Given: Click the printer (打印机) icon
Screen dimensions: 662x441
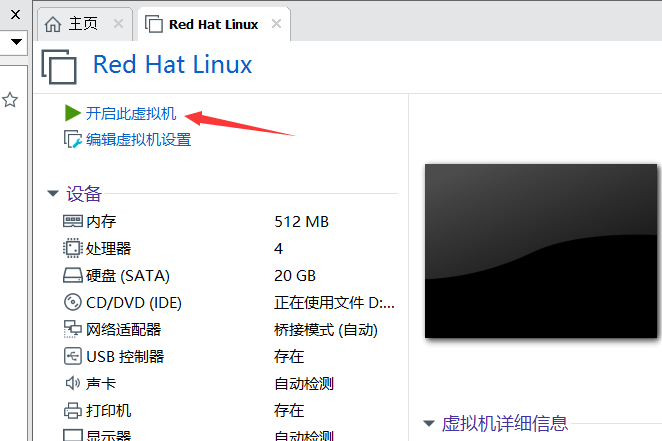Looking at the screenshot, I should click(73, 410).
